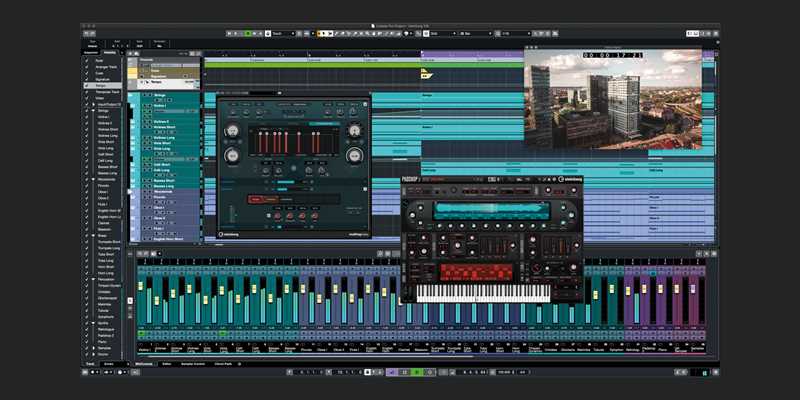This screenshot has height=400, width=800.
Task: Click the Steinberg logo in the Padshop window
Action: point(570,179)
